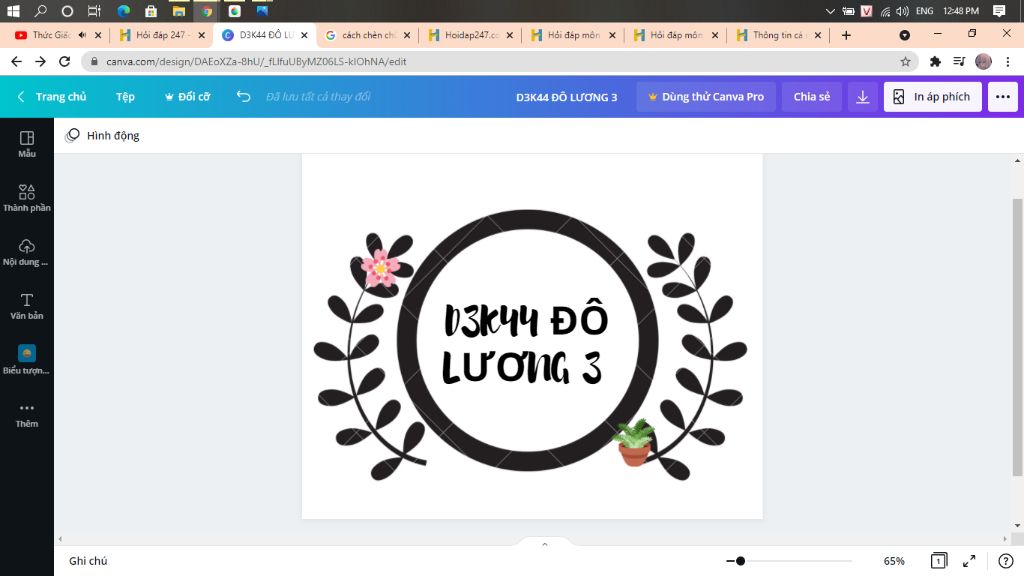Open the three-dot more menu in header
The height and width of the screenshot is (576, 1024).
tap(1002, 97)
